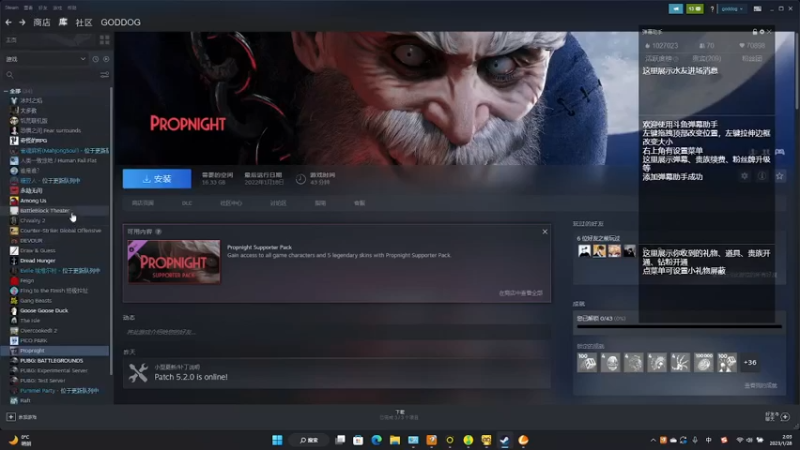Open friends and chat plus icon
Viewport: 800px width, 450px height.
tap(785, 417)
